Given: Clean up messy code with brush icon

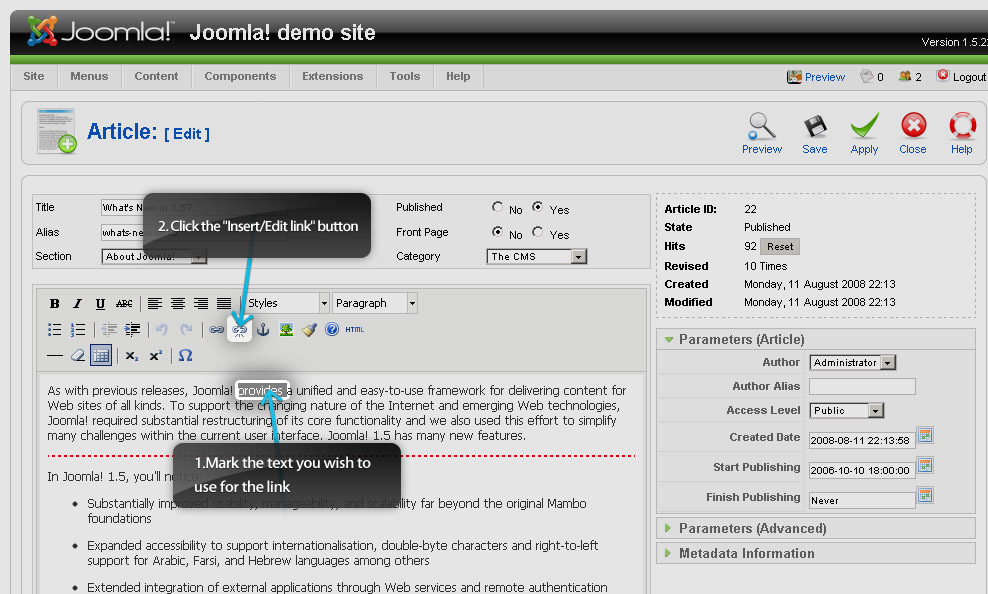Looking at the screenshot, I should coord(309,329).
